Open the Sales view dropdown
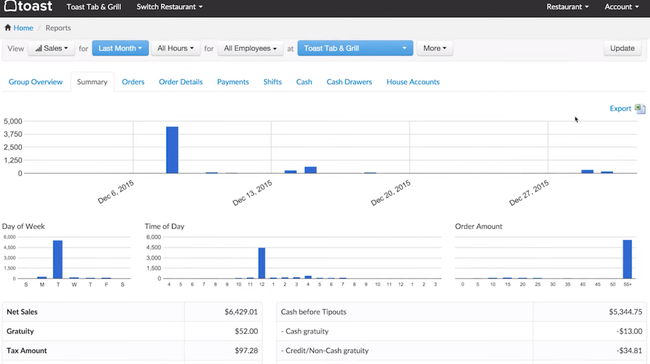The height and width of the screenshot is (364, 650). [x=51, y=49]
